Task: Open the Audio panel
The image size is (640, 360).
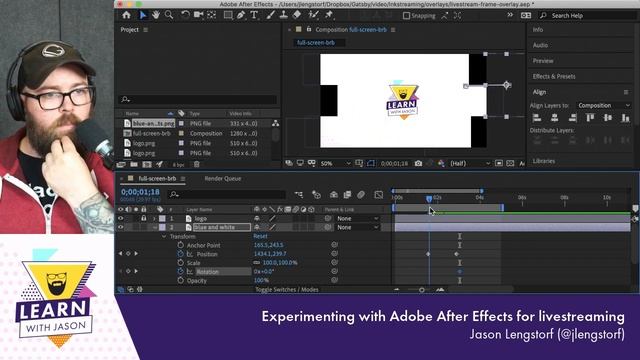Action: coord(540,45)
